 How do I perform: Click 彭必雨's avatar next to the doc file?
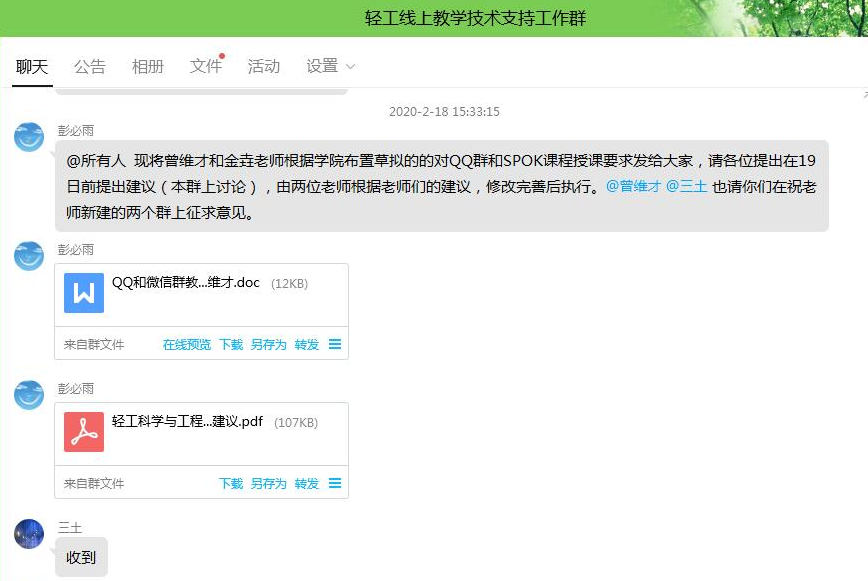[x=29, y=256]
